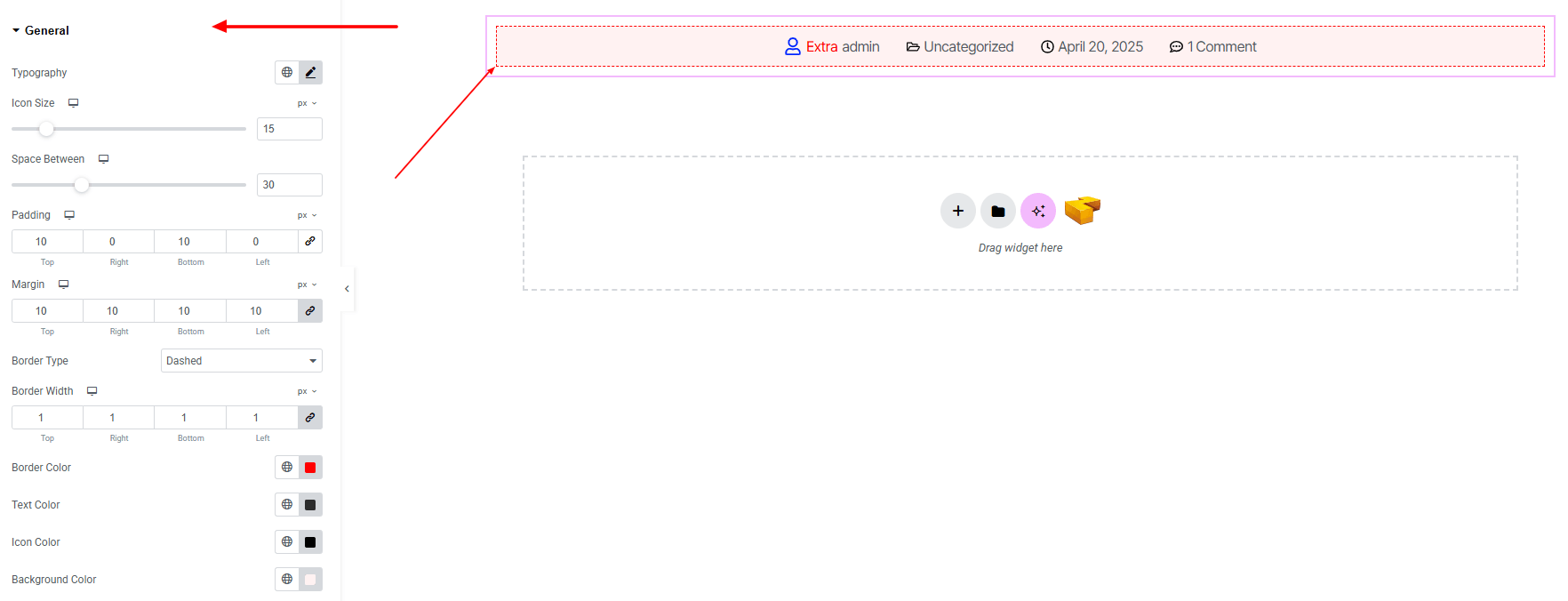Open the red Border Color swatch
This screenshot has width=1568, height=601.
click(x=310, y=468)
